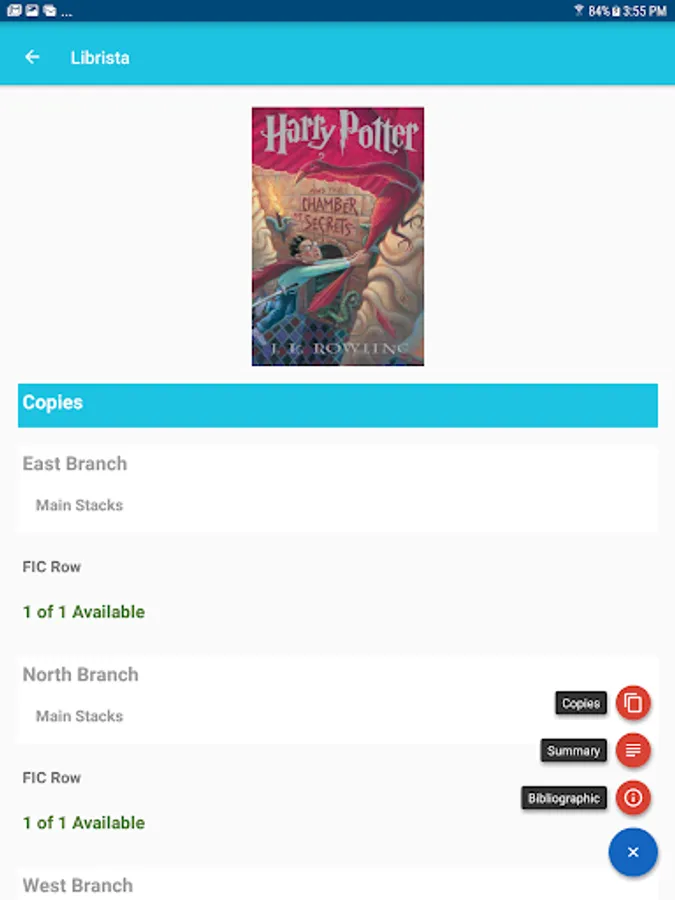Tap the Copies section header bar
This screenshot has width=675, height=900.
click(338, 405)
